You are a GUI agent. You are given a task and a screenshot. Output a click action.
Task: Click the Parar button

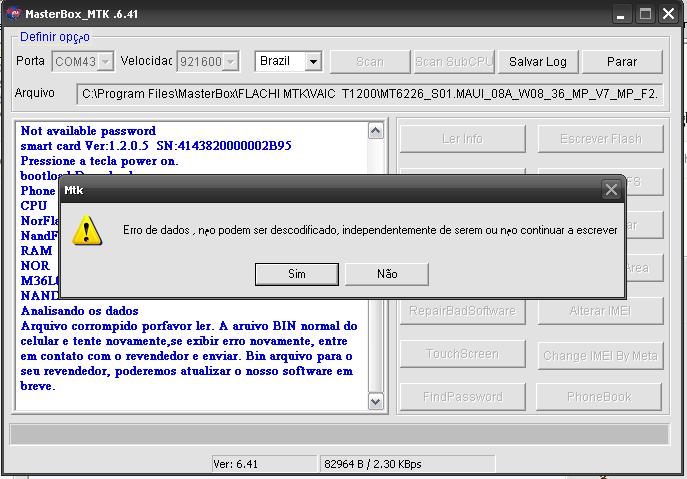622,62
